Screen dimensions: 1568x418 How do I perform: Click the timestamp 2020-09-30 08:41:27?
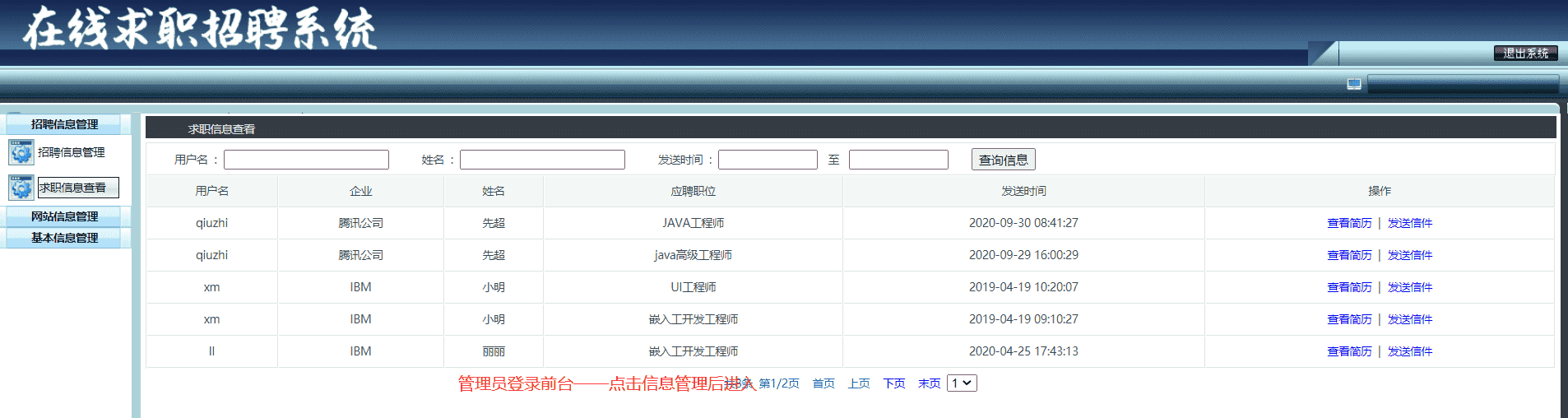pos(1023,223)
